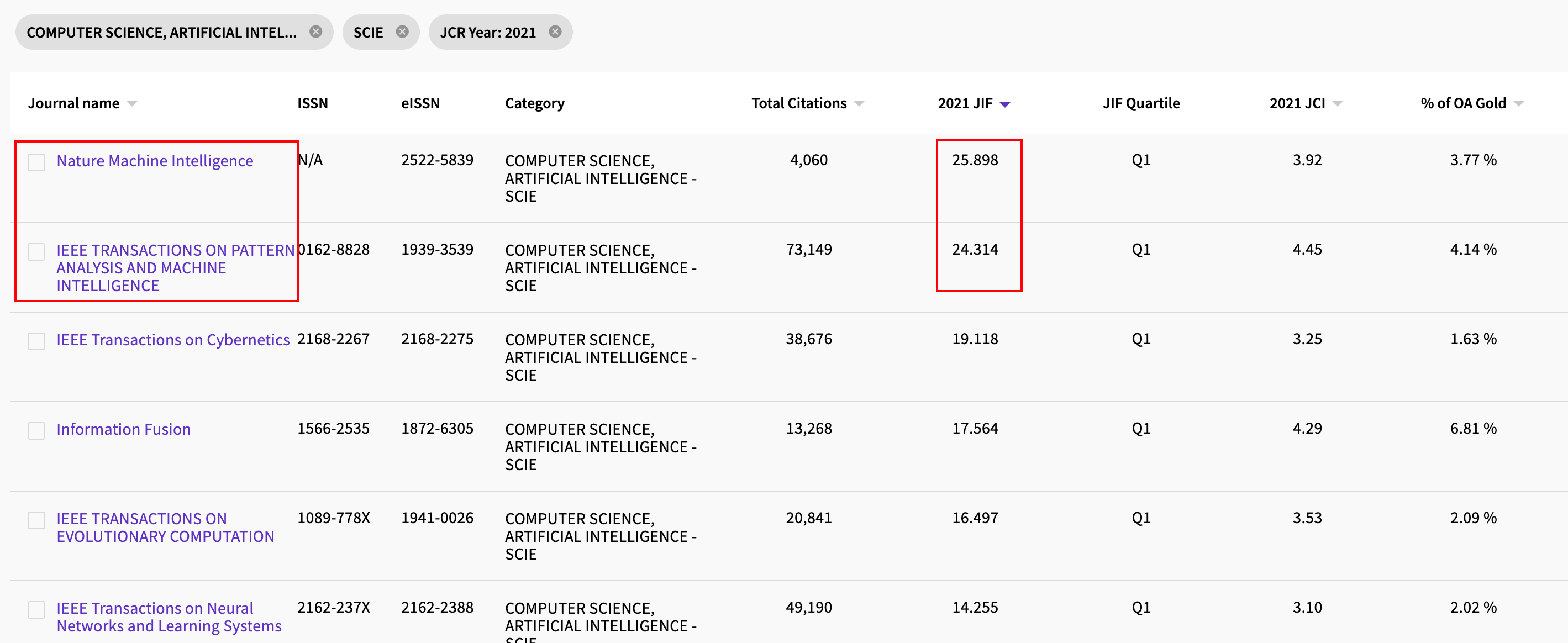The image size is (1568, 643).
Task: Remove the JCR Year 2021 filter chip
Action: (x=555, y=31)
